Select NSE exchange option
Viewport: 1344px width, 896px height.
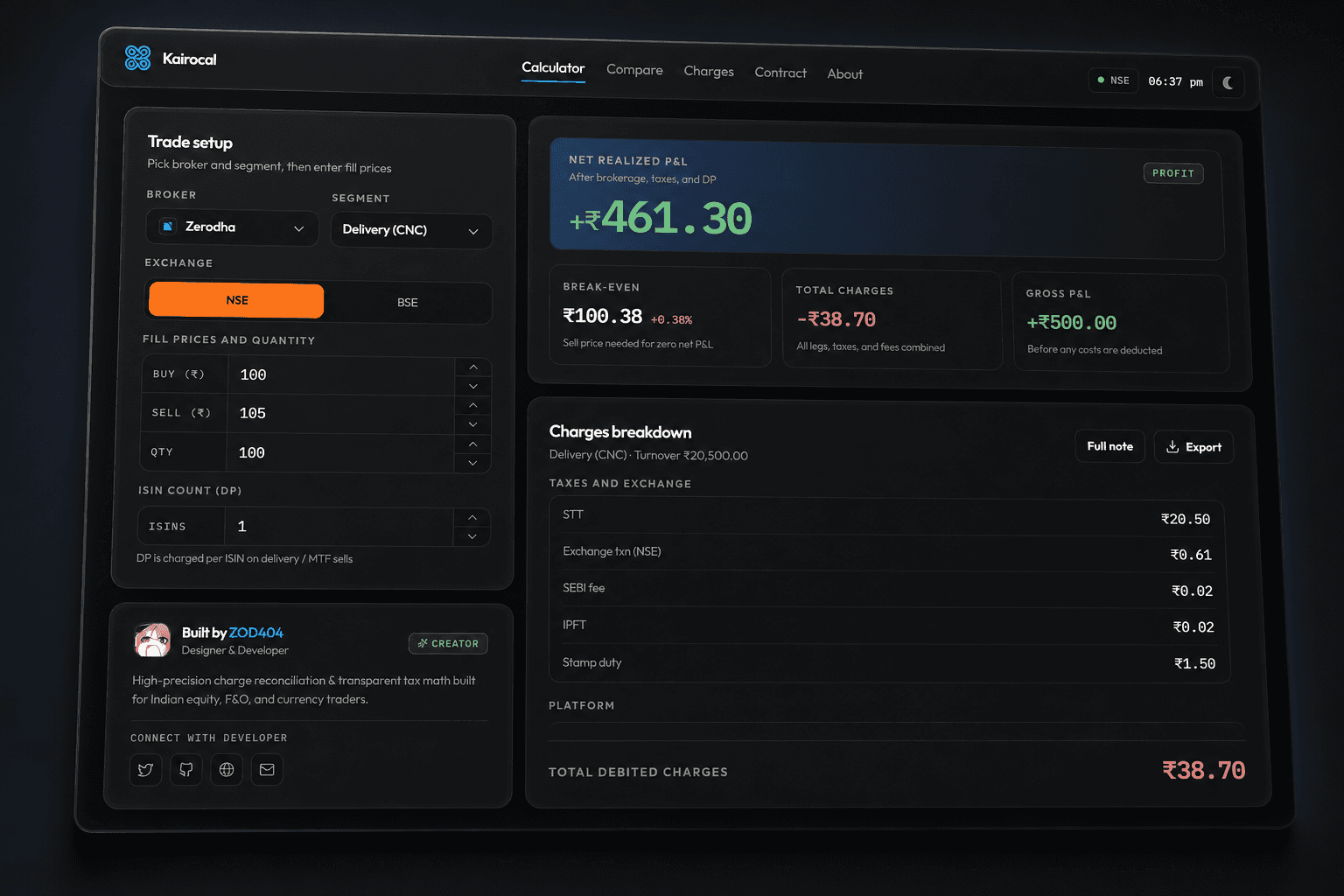[236, 300]
